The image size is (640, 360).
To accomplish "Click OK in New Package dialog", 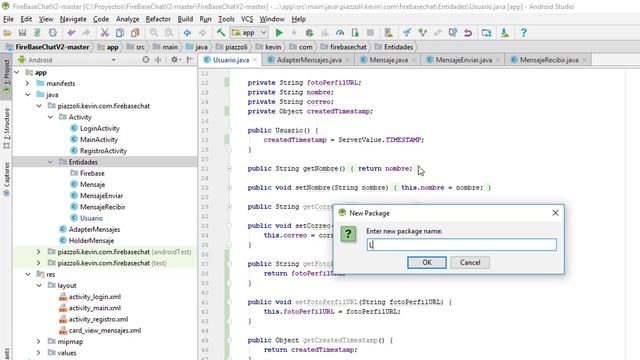I will [427, 262].
